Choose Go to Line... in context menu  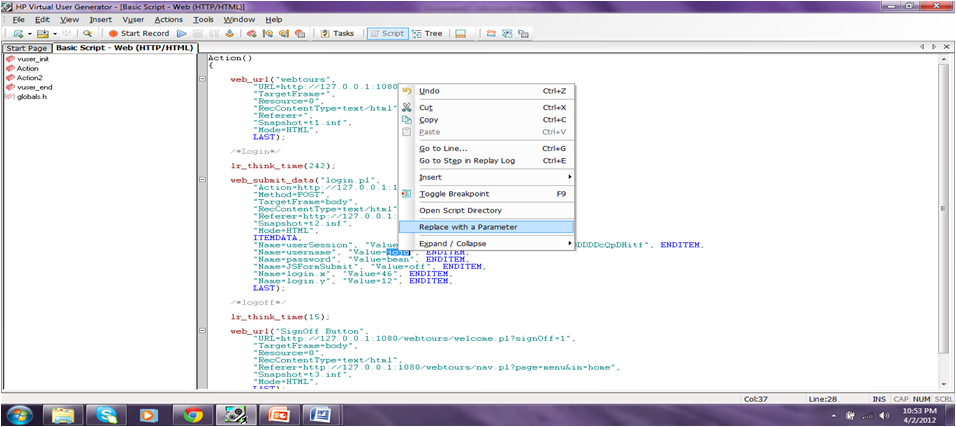click(486, 148)
